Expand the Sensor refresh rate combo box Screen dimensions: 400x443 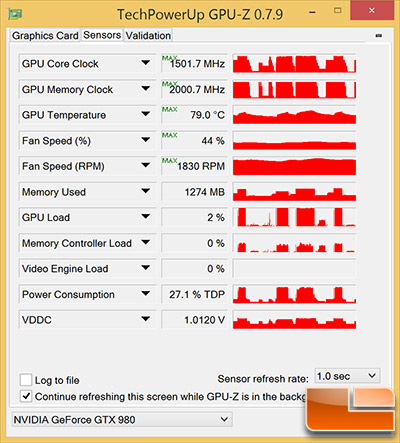pyautogui.click(x=347, y=376)
